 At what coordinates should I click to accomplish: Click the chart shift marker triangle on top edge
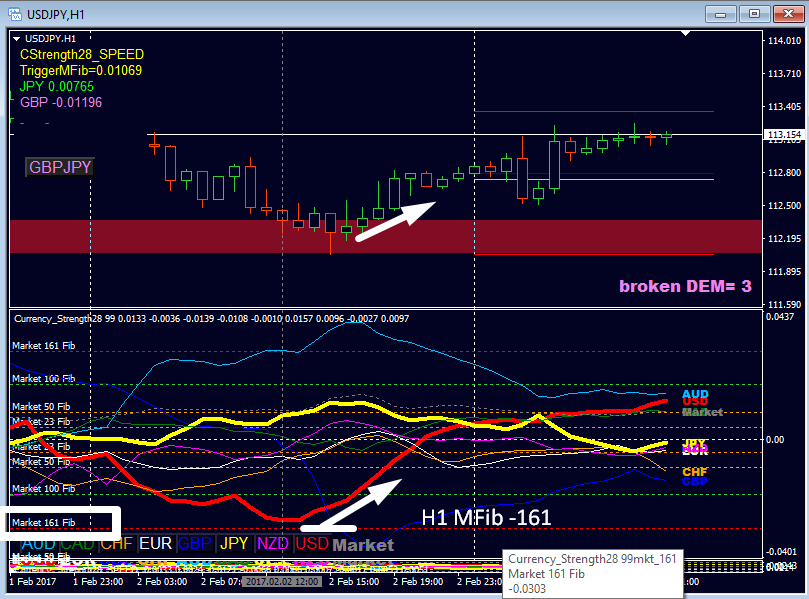tap(685, 34)
